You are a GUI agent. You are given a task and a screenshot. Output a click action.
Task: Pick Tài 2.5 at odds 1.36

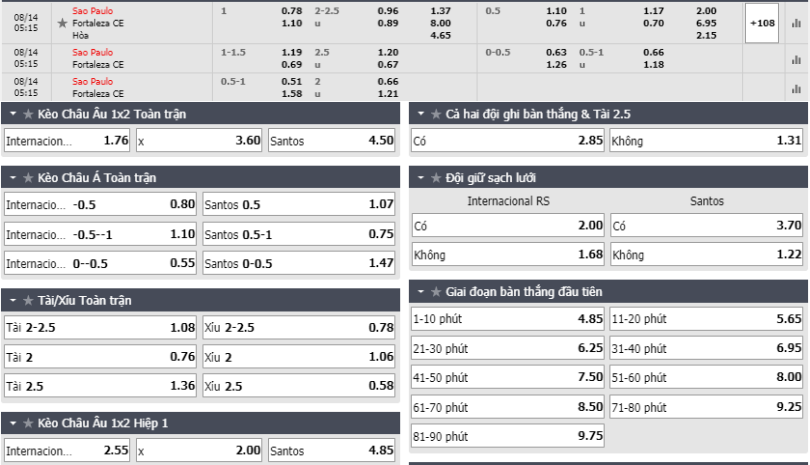(100, 386)
